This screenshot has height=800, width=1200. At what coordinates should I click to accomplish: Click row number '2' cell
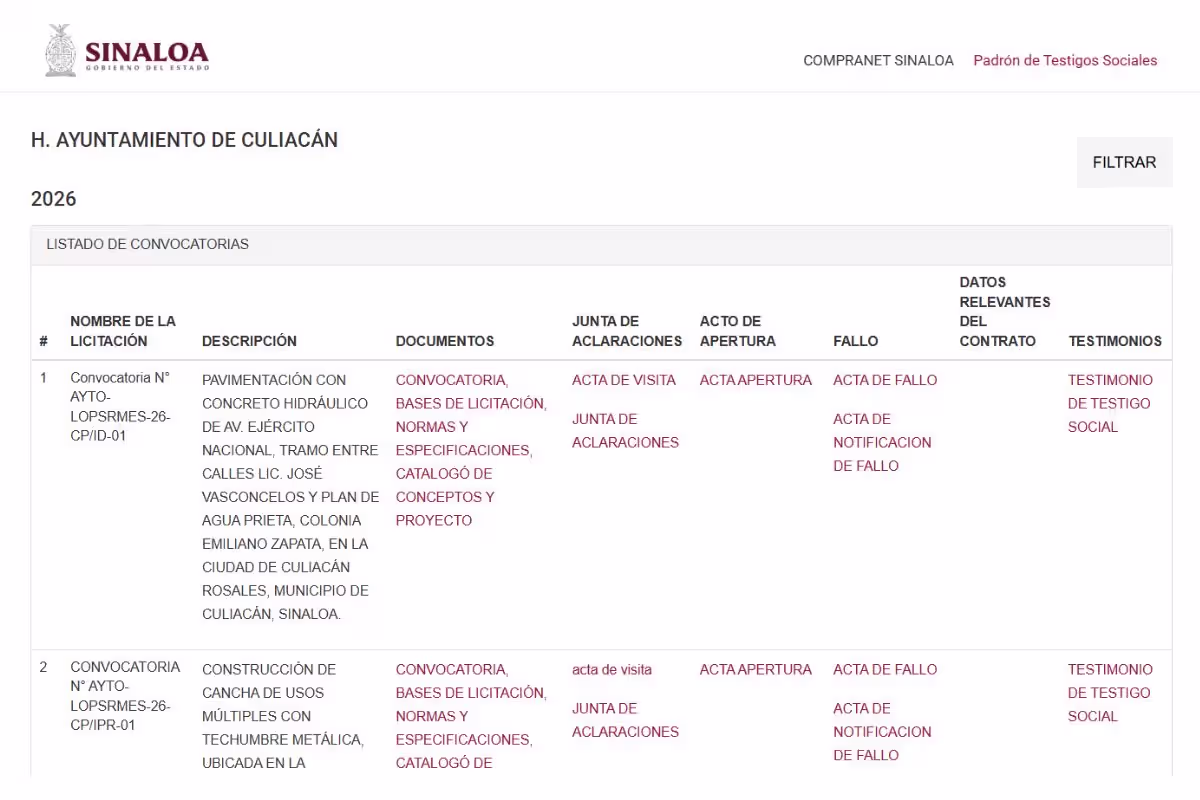pos(43,667)
